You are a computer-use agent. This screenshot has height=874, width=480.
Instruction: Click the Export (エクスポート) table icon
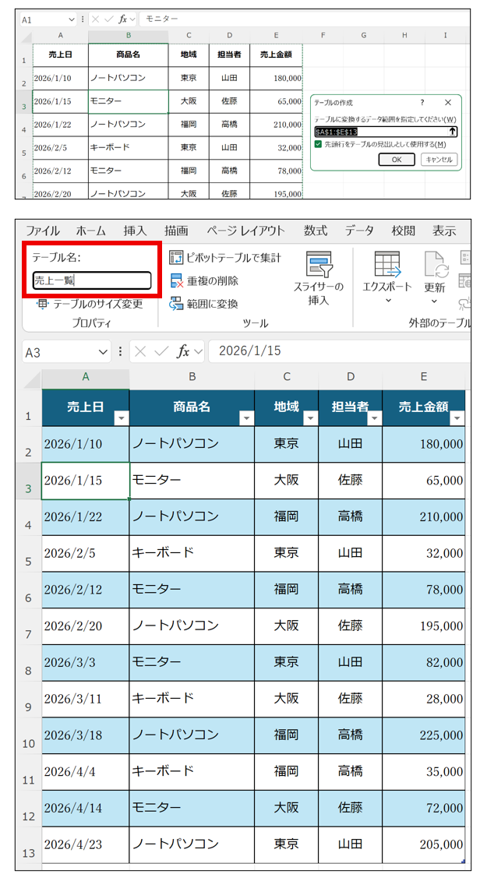(x=389, y=264)
